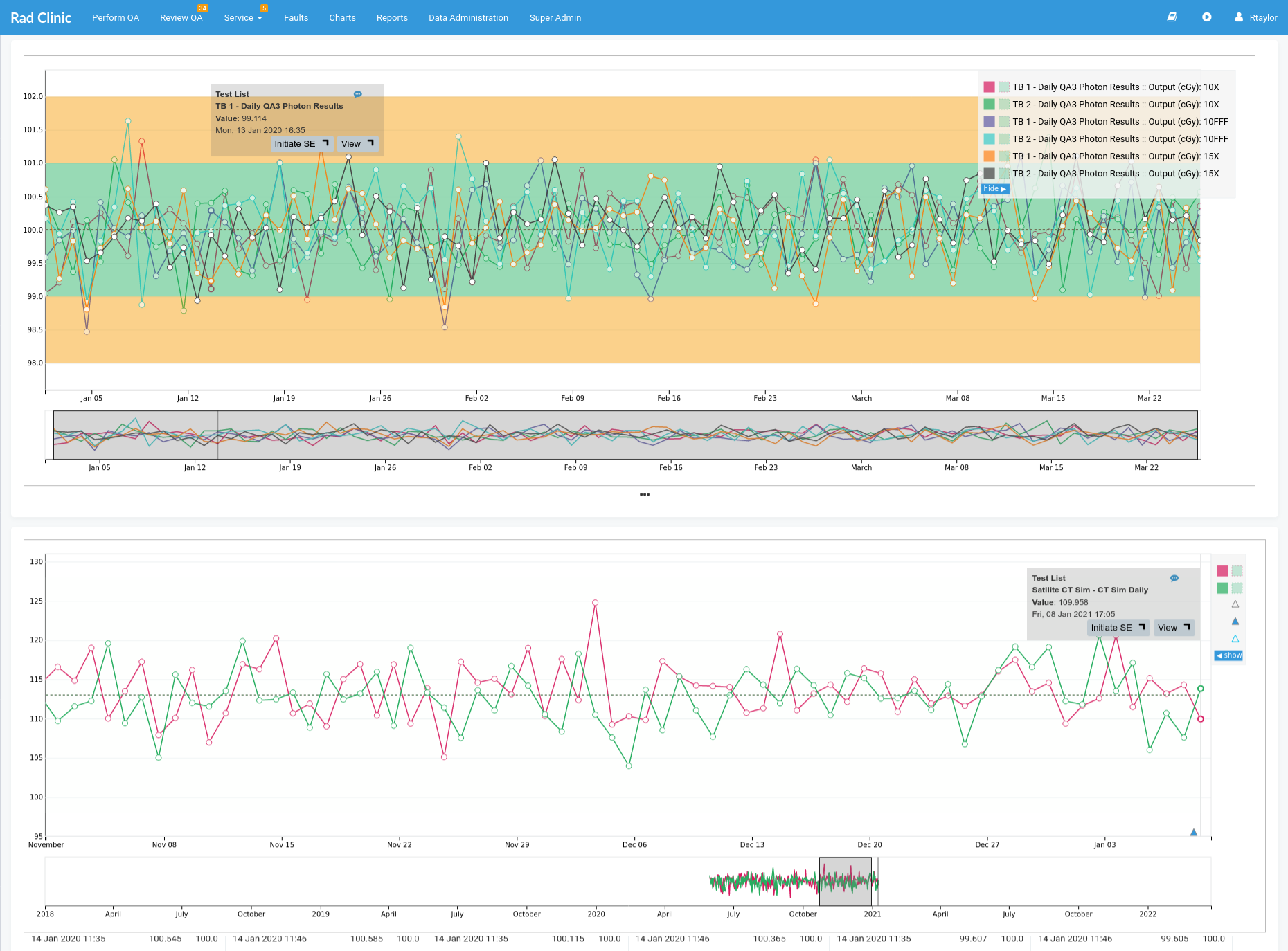Expand the lower chart legend with show

coord(1229,655)
